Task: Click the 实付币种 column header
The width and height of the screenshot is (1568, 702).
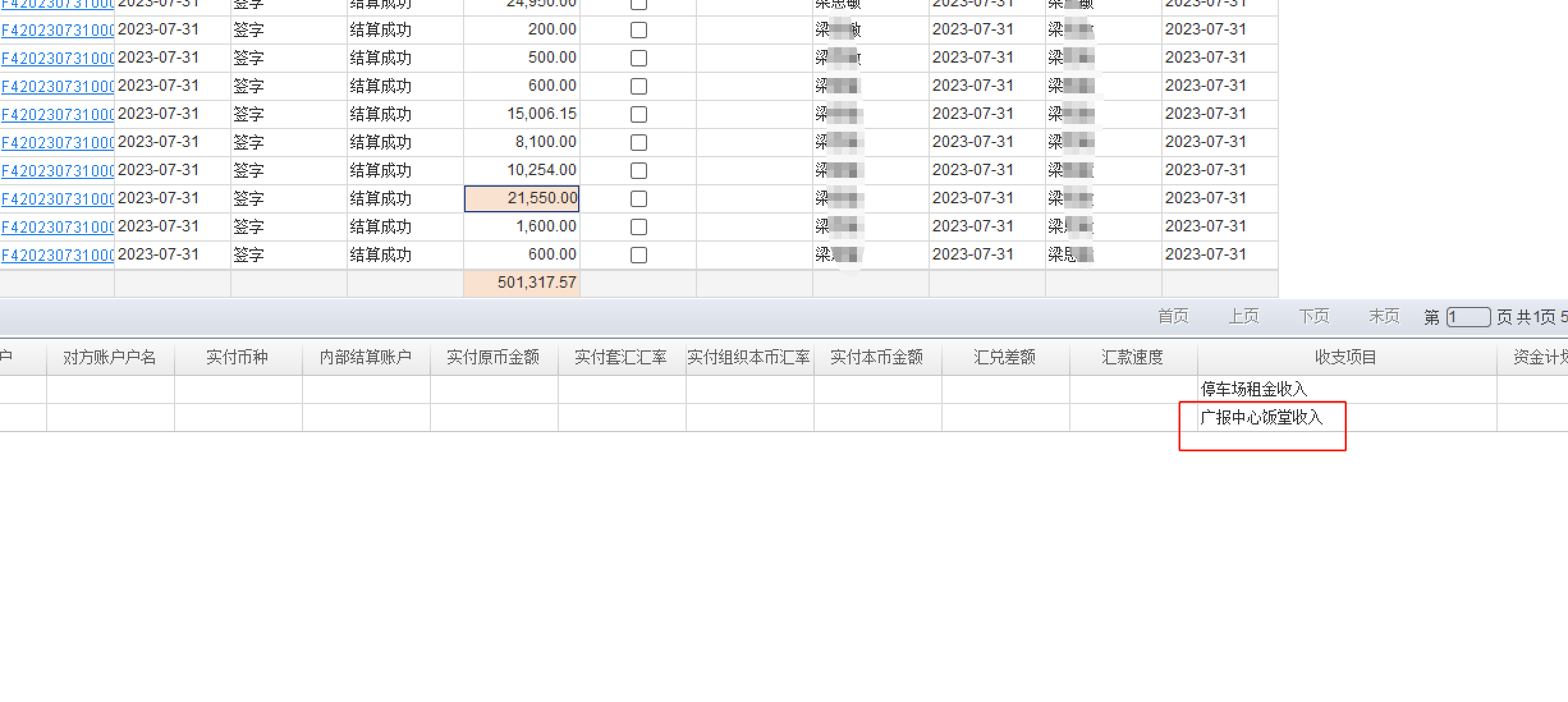Action: click(x=238, y=357)
